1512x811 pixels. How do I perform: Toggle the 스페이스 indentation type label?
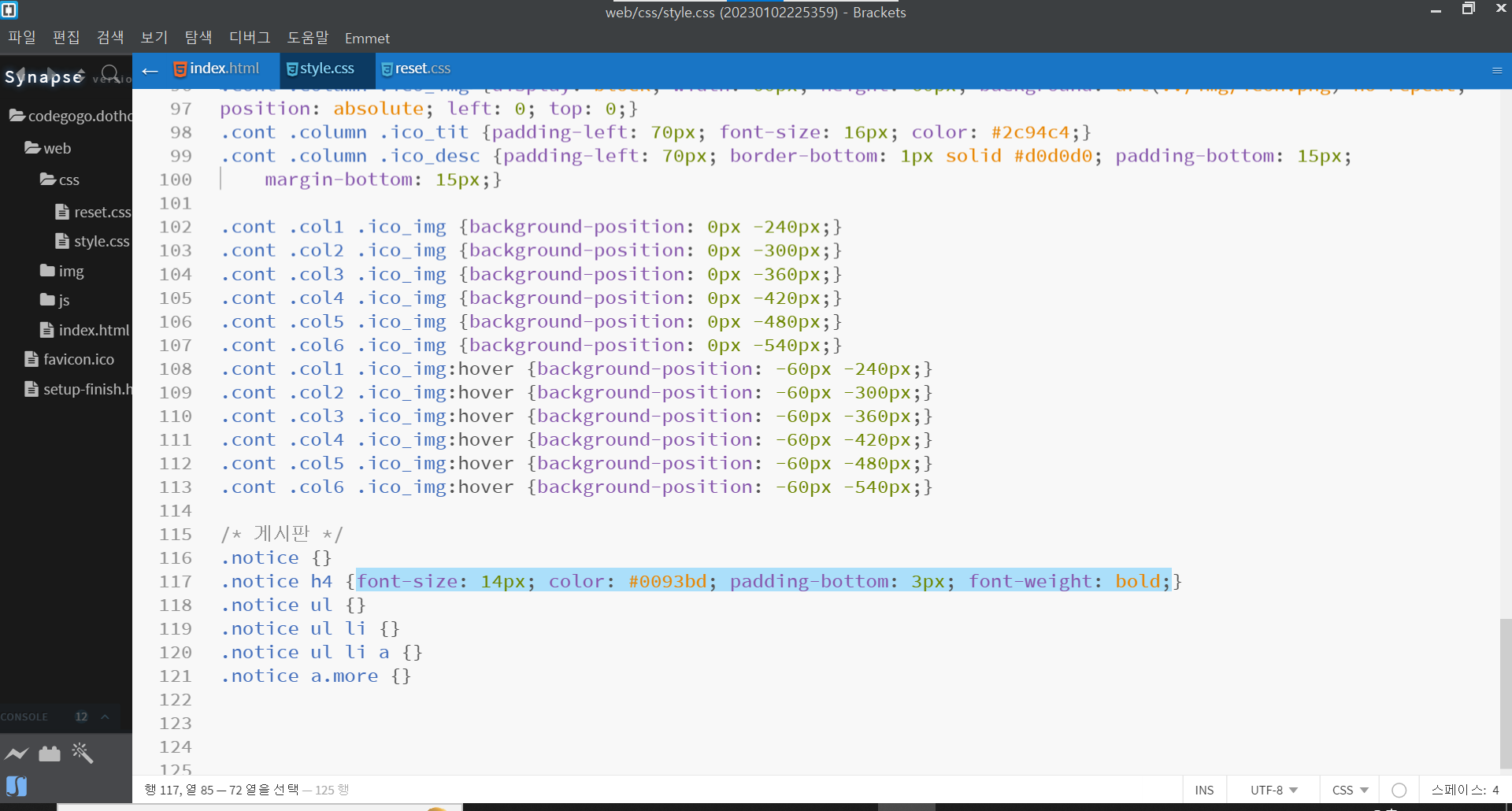point(1458,790)
